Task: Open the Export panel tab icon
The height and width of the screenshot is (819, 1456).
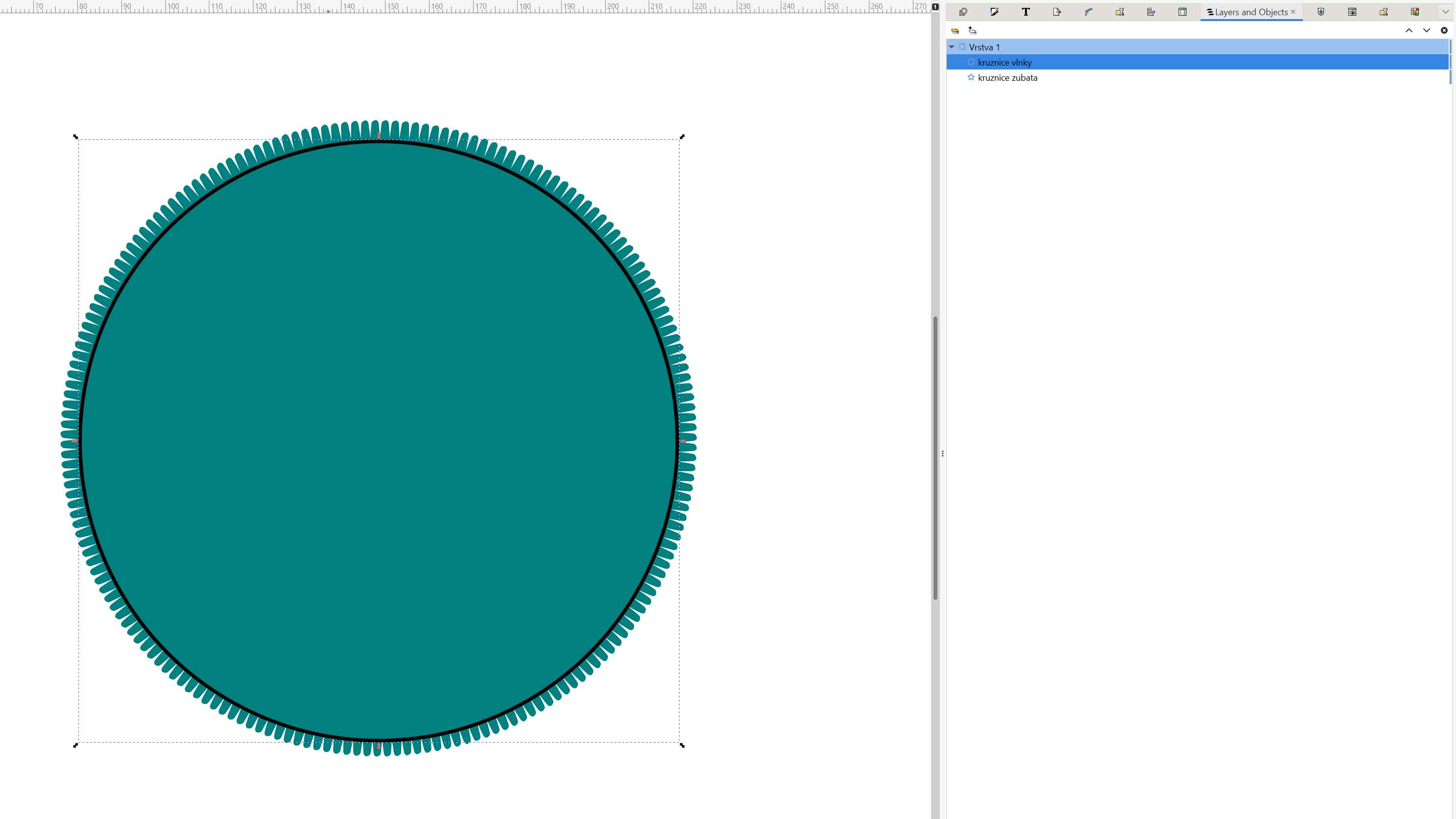Action: [x=1057, y=12]
